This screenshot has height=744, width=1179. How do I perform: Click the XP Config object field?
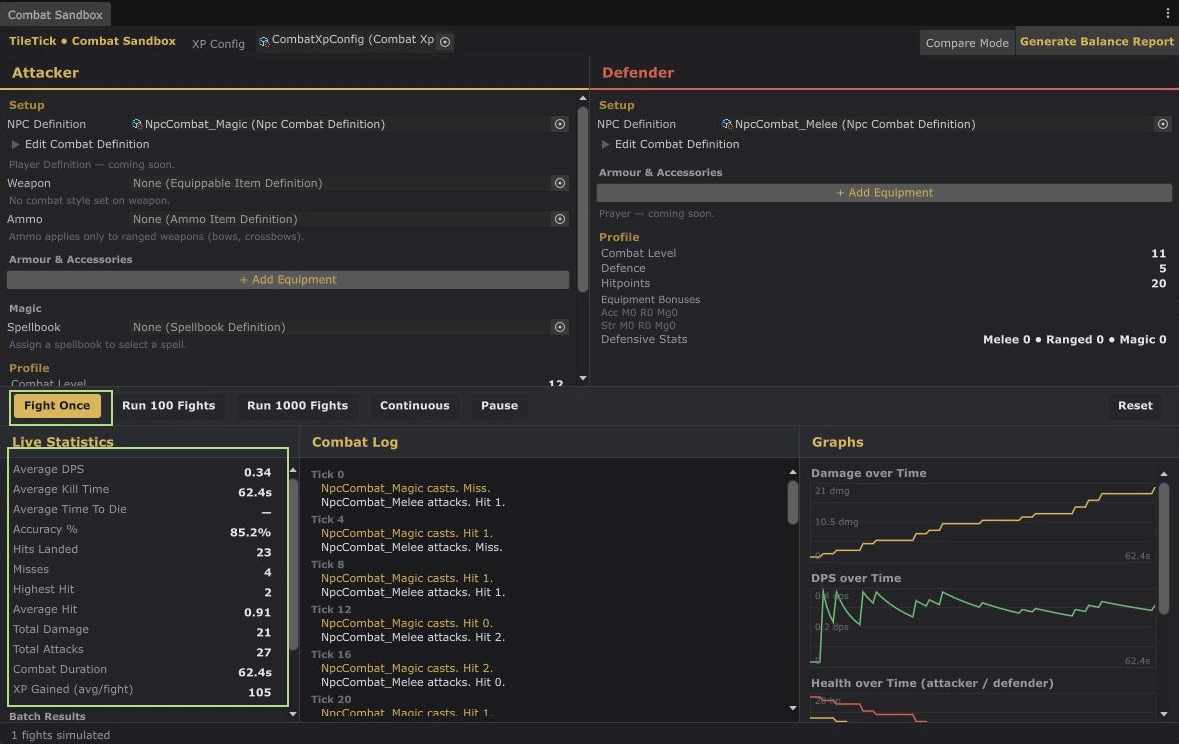pos(355,41)
